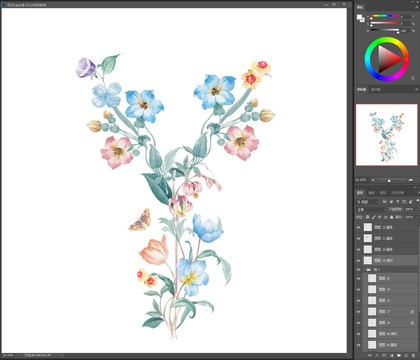Collapse group 1 with its arrow
The image size is (420, 360).
364,269
